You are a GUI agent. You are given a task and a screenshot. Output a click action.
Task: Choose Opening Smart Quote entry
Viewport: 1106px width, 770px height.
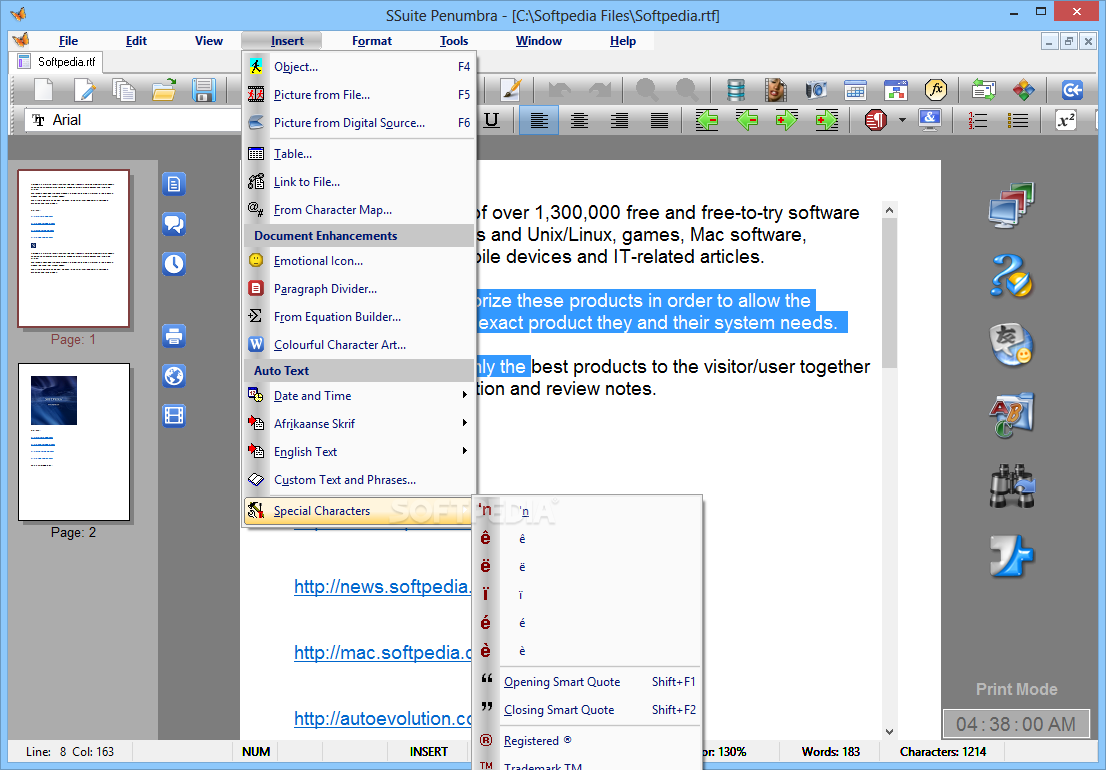click(x=588, y=682)
